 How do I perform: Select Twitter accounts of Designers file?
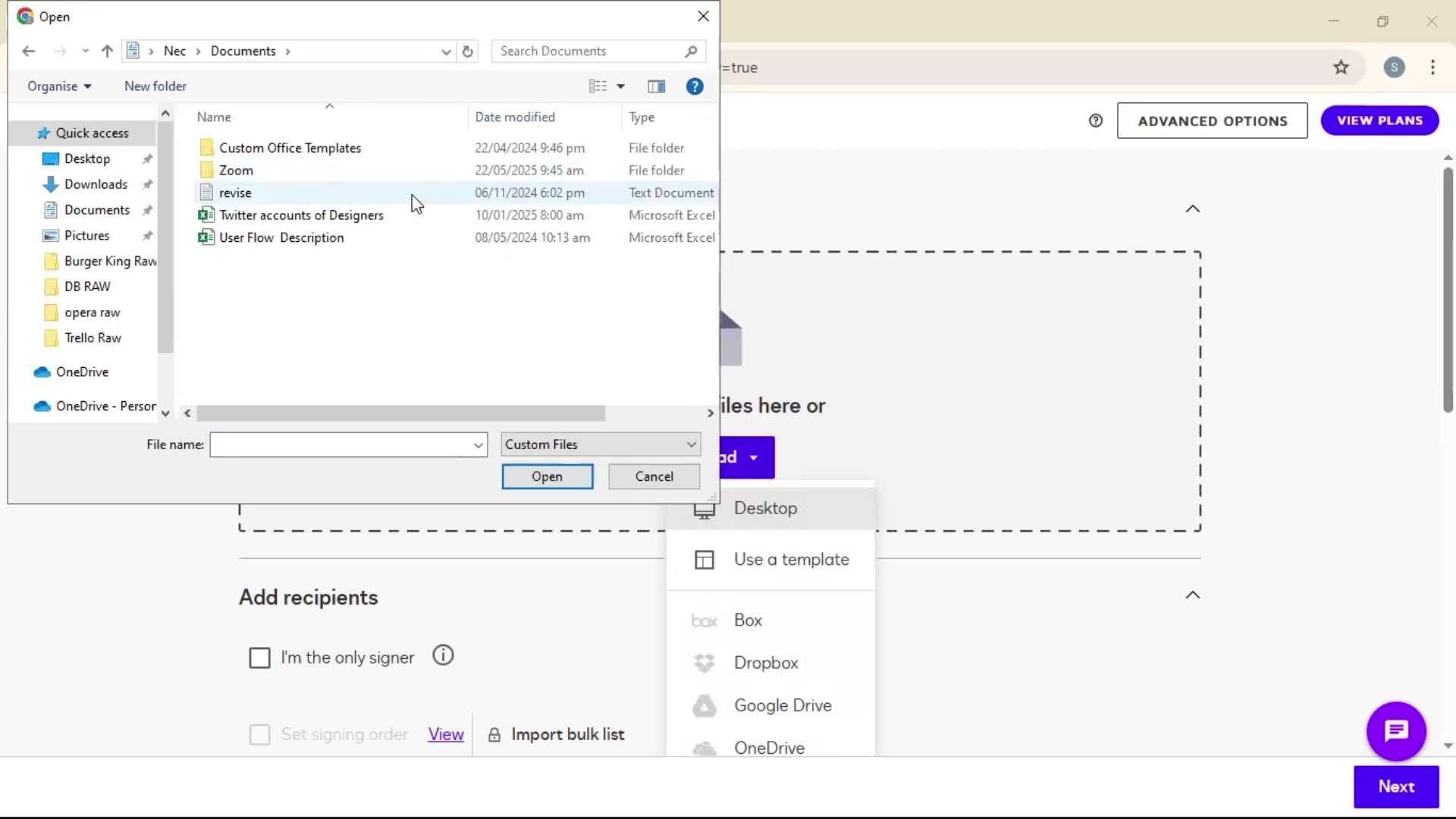pos(301,215)
